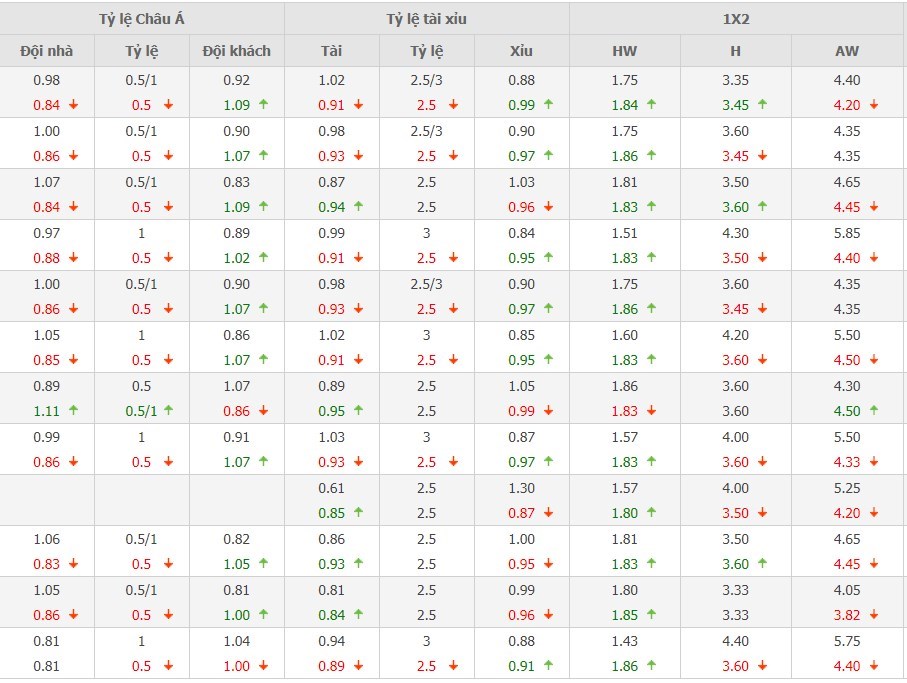Viewport: 907px width, 683px height.
Task: Click the HW column header
Action: 625,51
